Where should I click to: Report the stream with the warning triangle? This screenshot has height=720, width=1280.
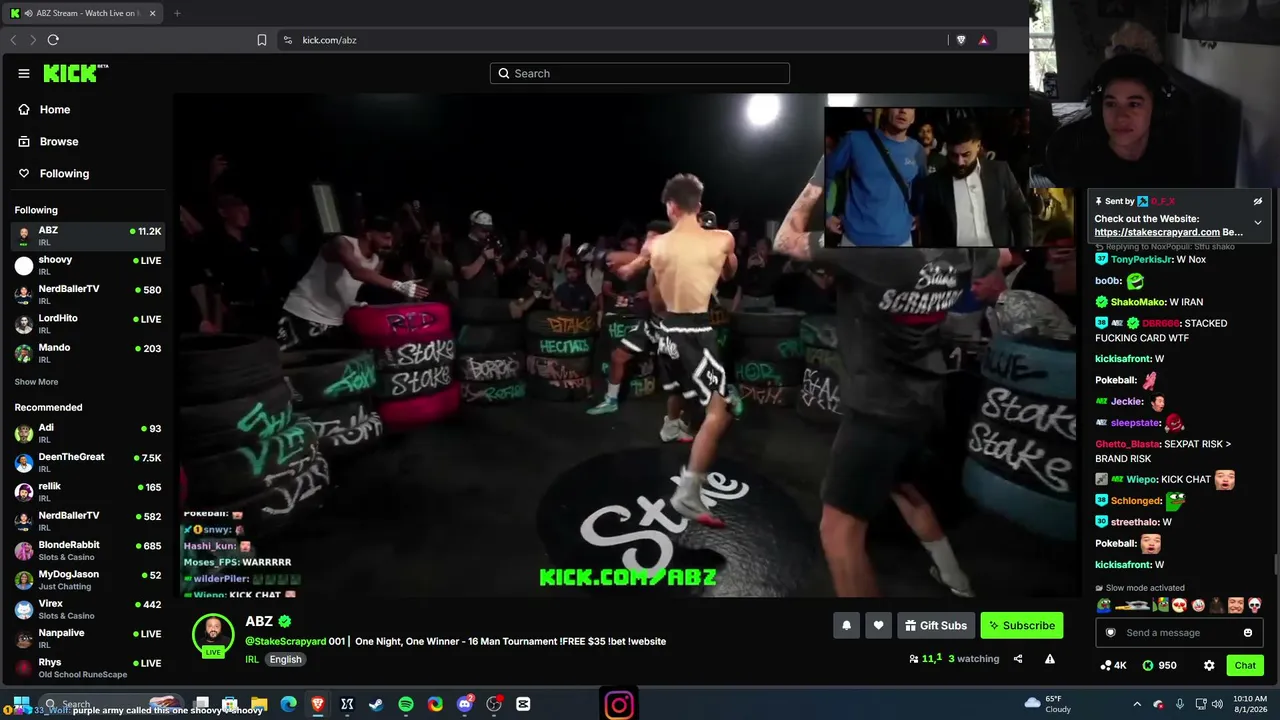(1050, 659)
